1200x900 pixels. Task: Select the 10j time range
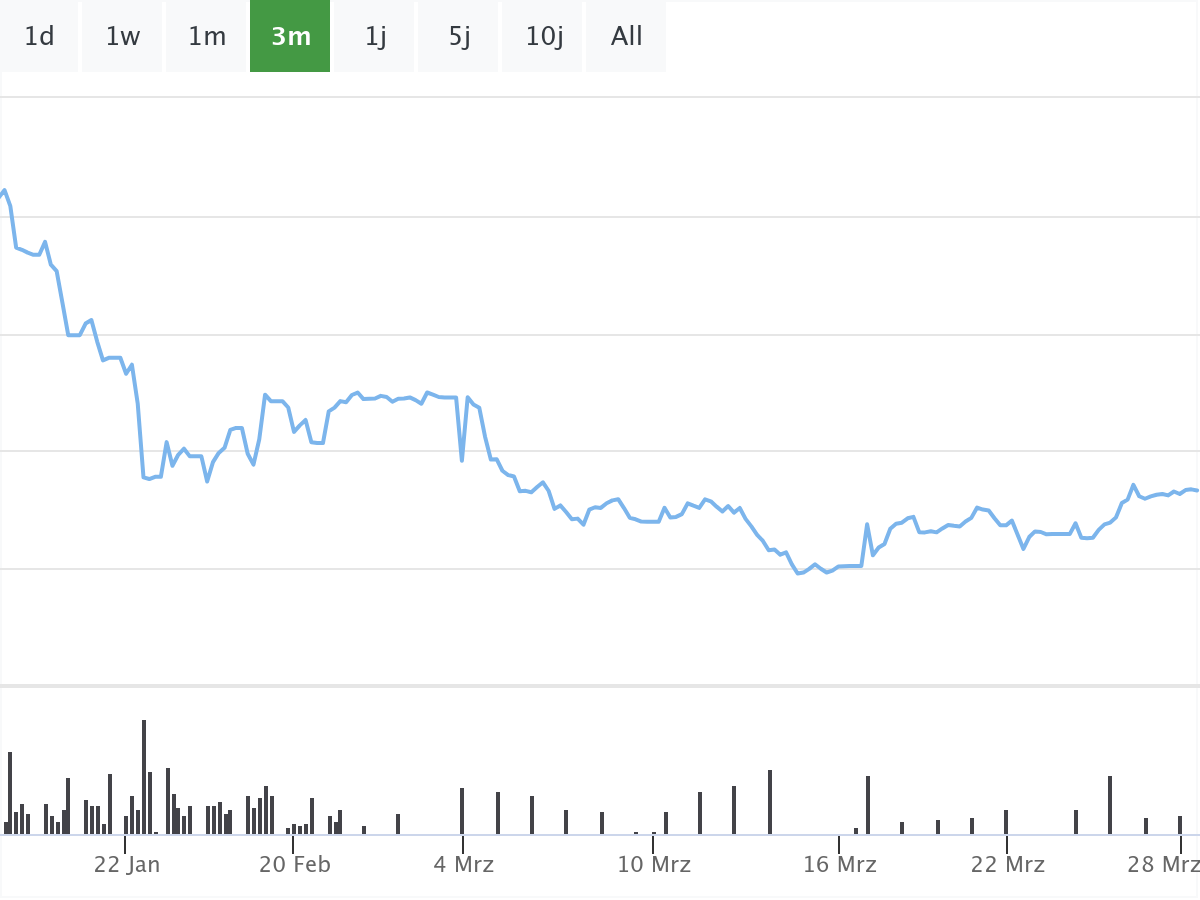click(544, 36)
